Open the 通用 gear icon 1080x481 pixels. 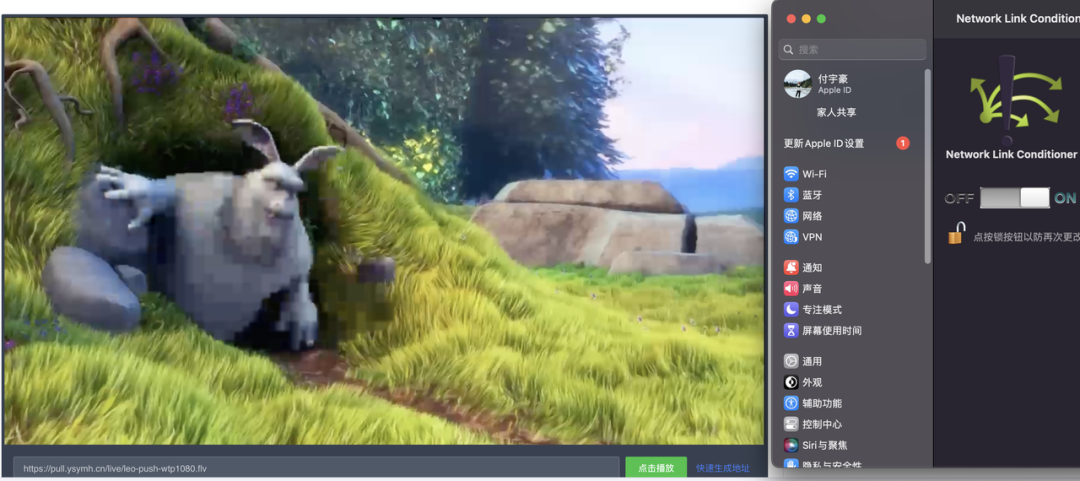click(791, 361)
